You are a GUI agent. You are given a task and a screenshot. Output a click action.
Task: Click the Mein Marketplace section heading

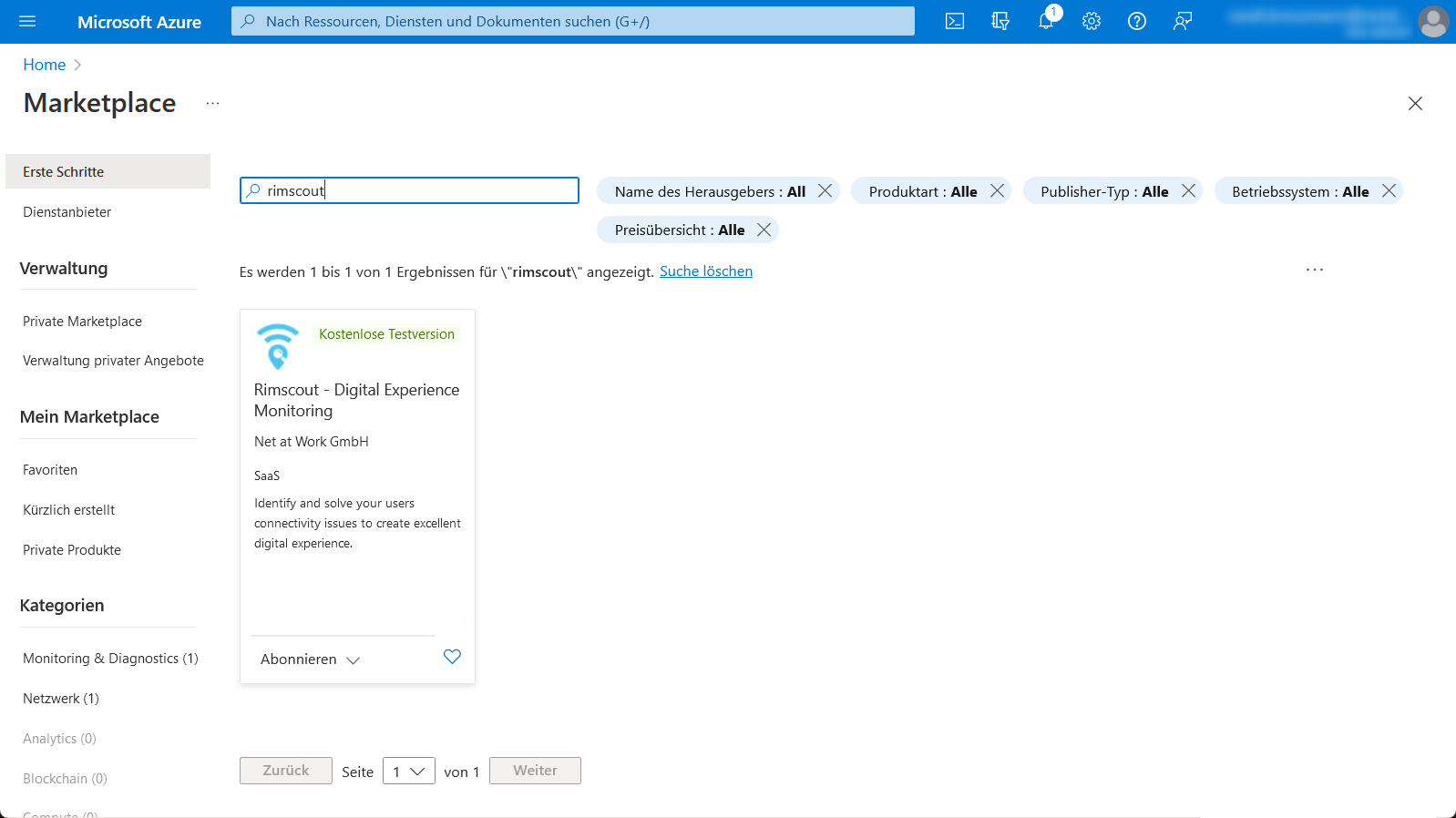[89, 417]
